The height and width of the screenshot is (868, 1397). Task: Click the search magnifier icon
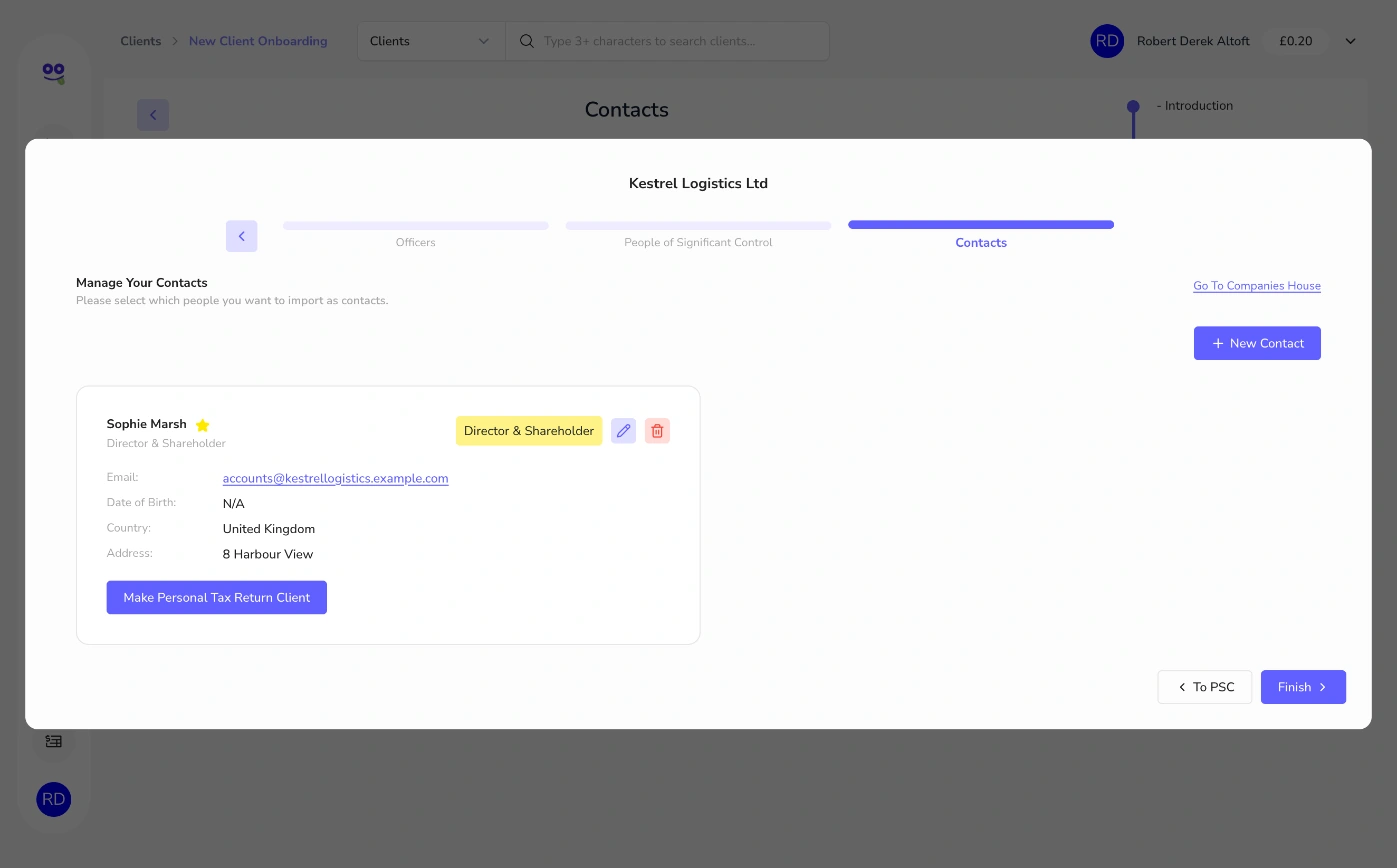(526, 41)
